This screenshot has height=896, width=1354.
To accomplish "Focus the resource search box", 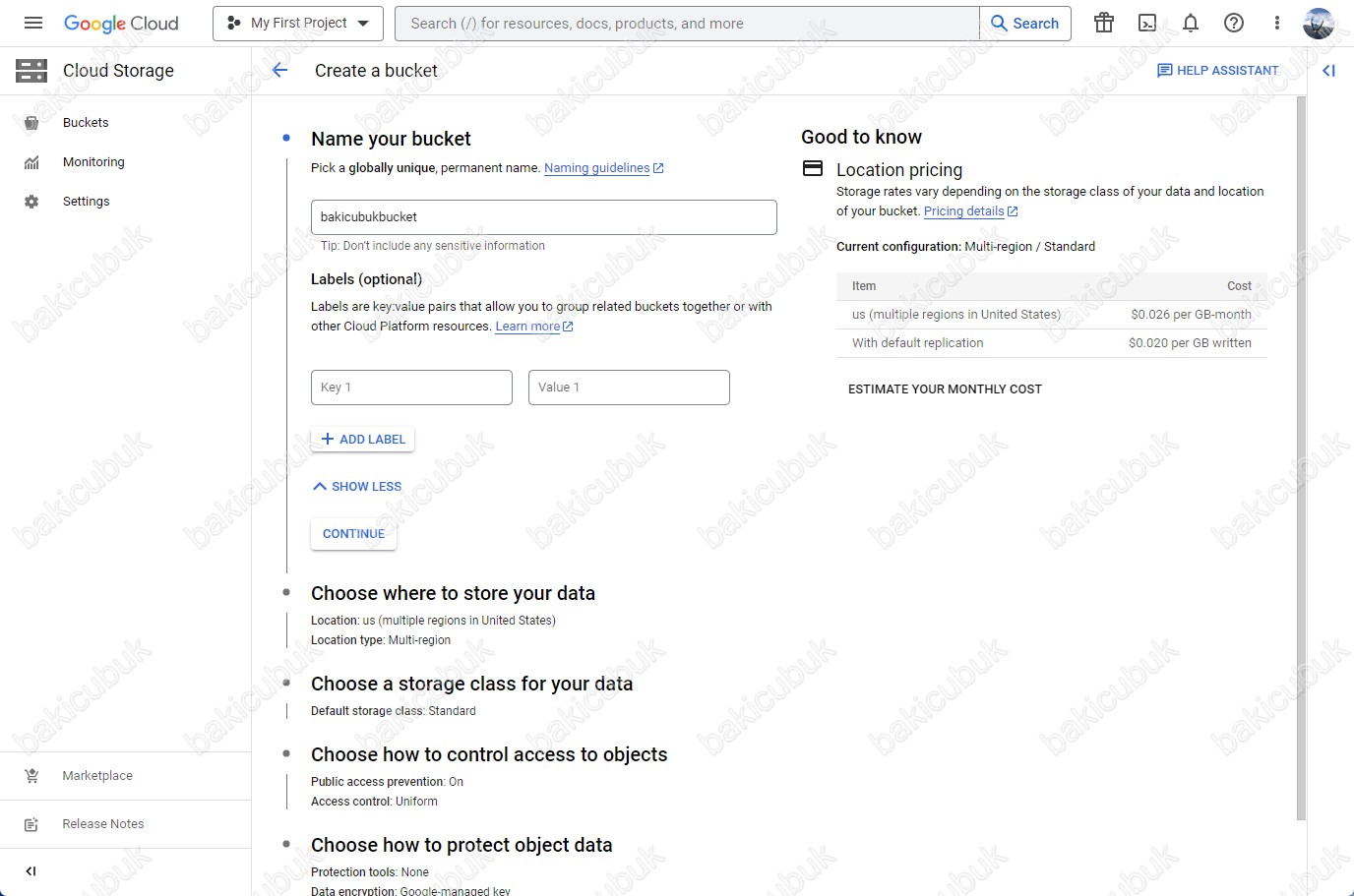I will pyautogui.click(x=687, y=24).
